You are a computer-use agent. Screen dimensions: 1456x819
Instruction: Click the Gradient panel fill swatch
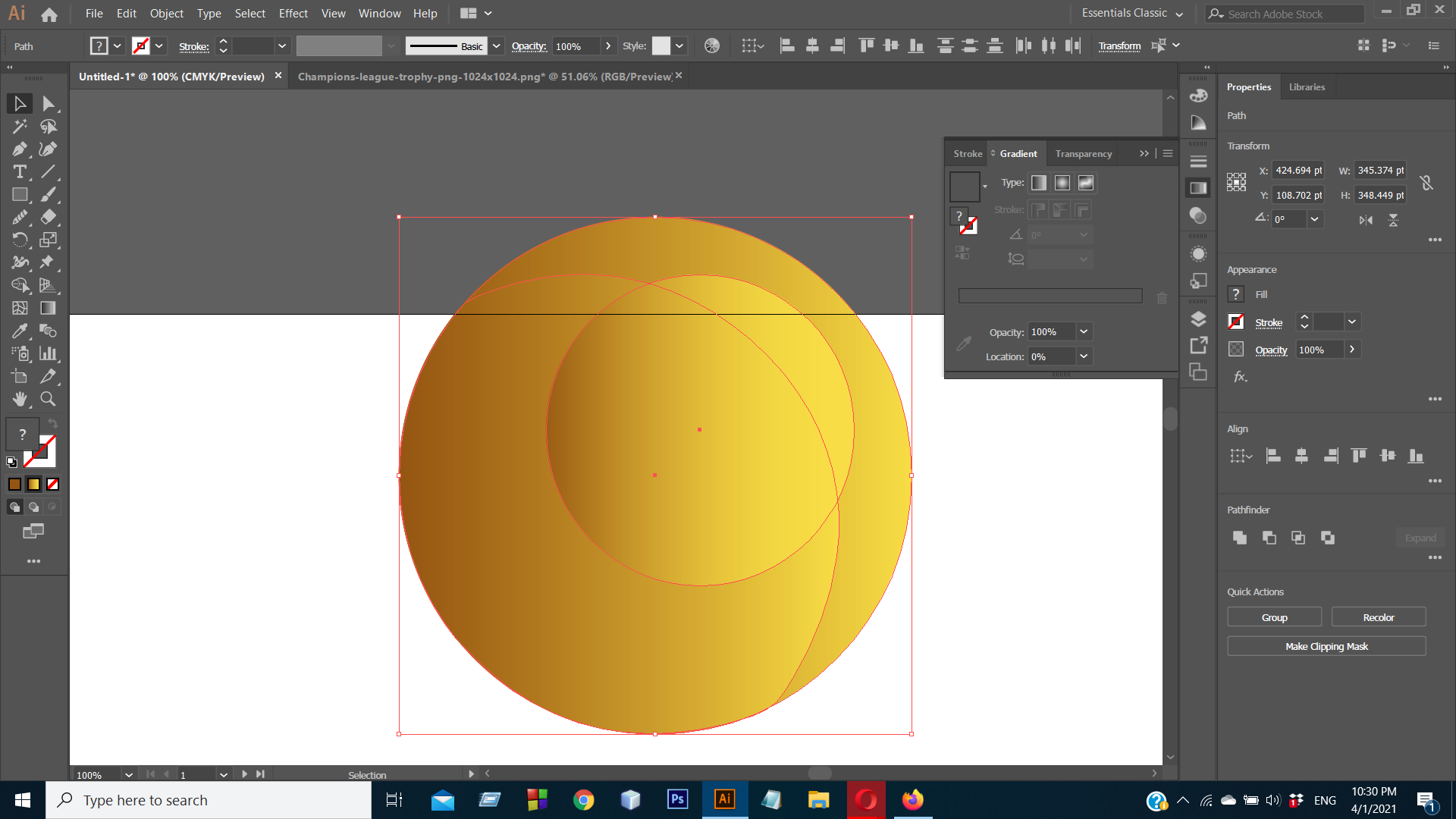[x=965, y=187]
